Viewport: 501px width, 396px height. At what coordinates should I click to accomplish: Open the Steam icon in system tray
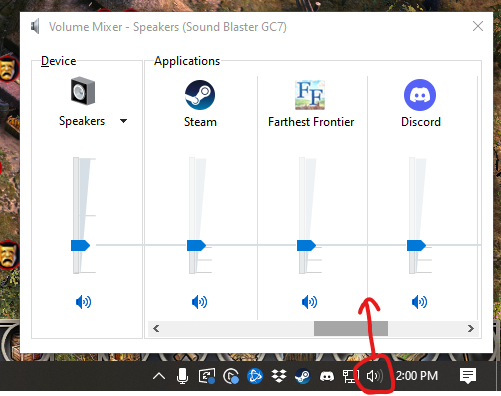pos(303,376)
